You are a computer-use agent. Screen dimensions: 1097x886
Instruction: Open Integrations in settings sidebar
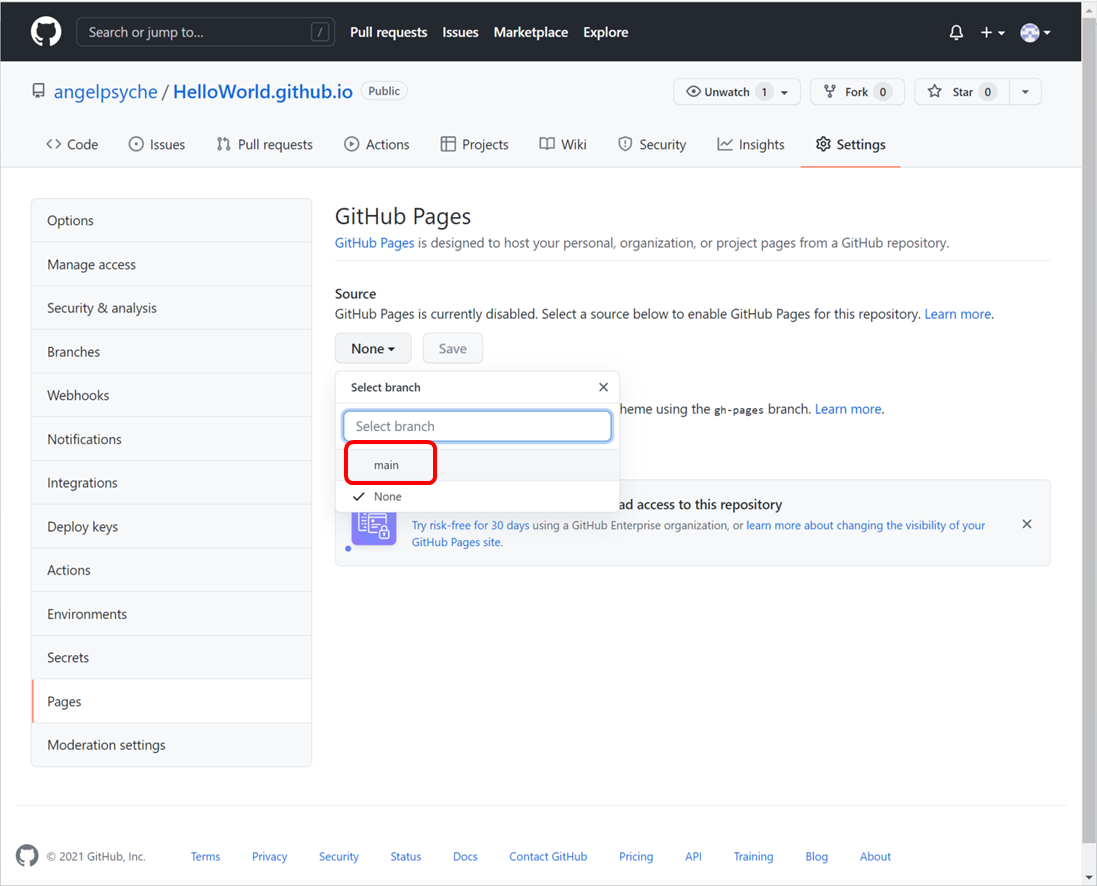tap(171, 483)
